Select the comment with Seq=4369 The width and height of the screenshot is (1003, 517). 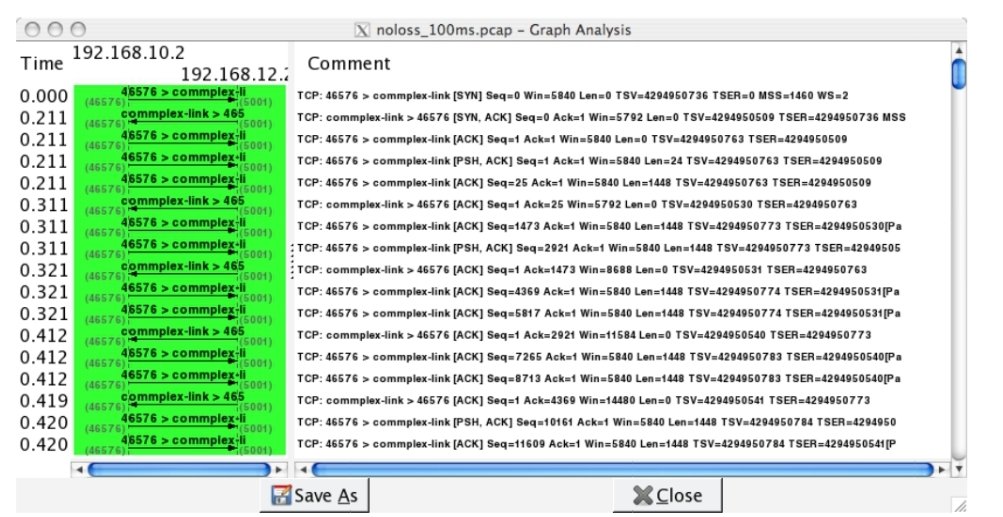(598, 292)
